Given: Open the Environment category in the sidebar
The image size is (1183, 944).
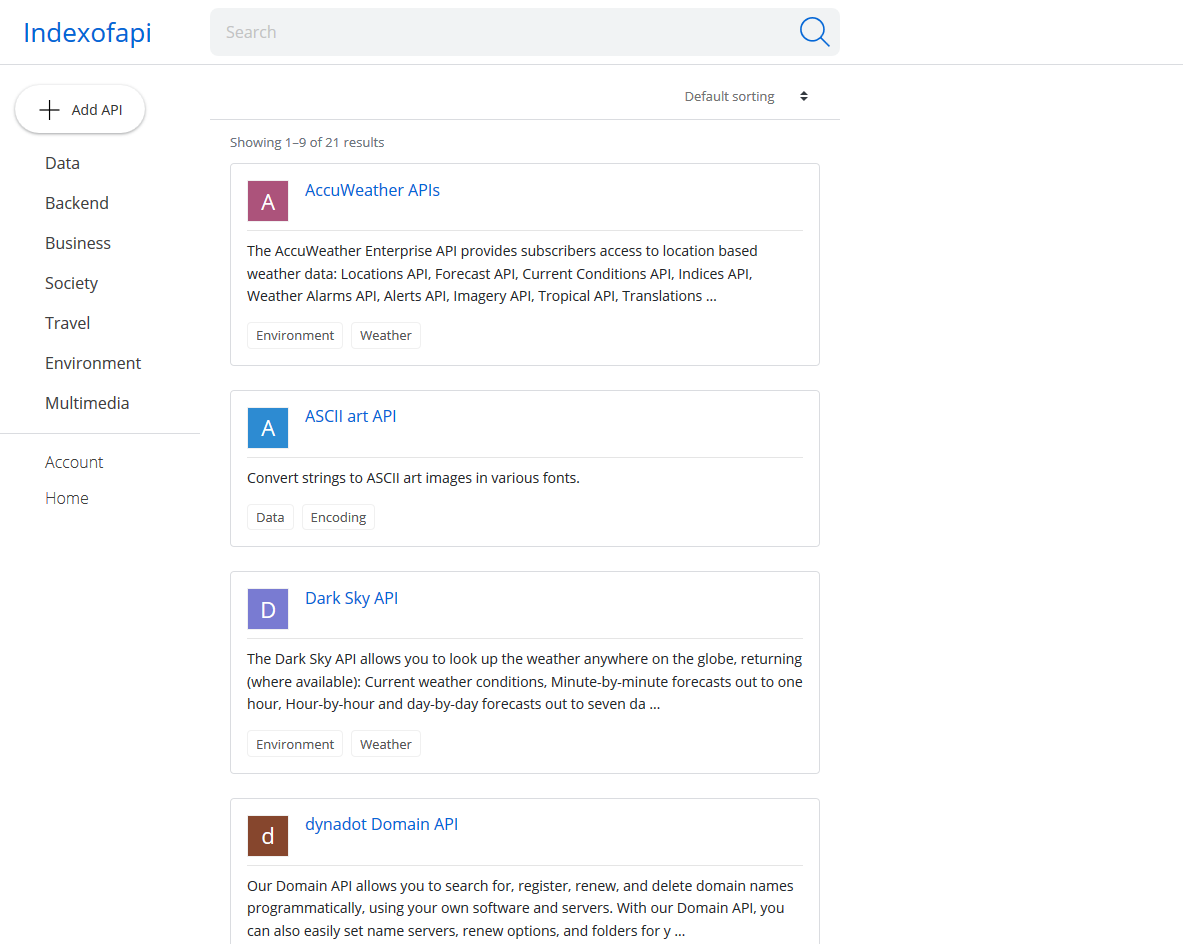Looking at the screenshot, I should coord(92,363).
